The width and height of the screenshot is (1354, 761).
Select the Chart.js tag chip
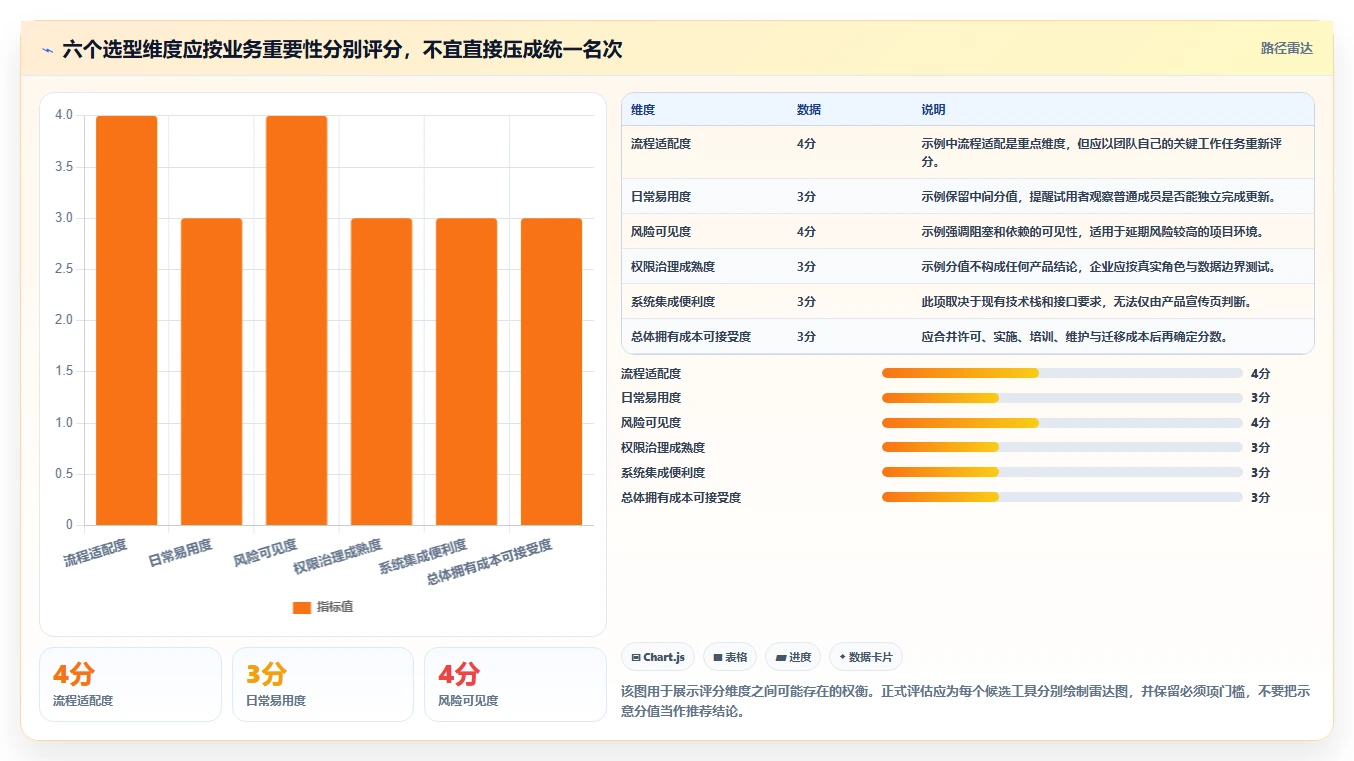pos(658,657)
